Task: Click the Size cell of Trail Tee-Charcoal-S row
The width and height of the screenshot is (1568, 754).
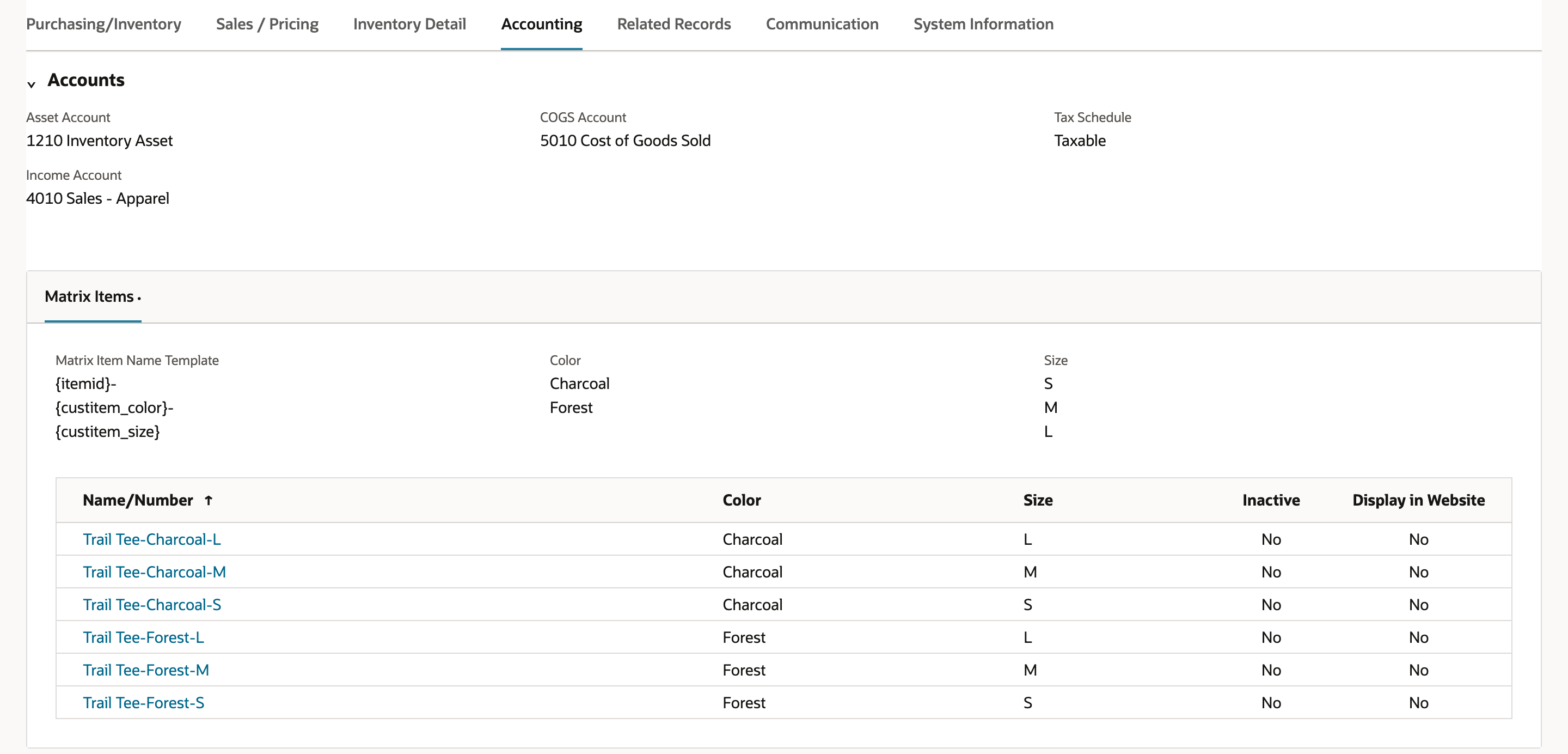Action: point(1027,605)
